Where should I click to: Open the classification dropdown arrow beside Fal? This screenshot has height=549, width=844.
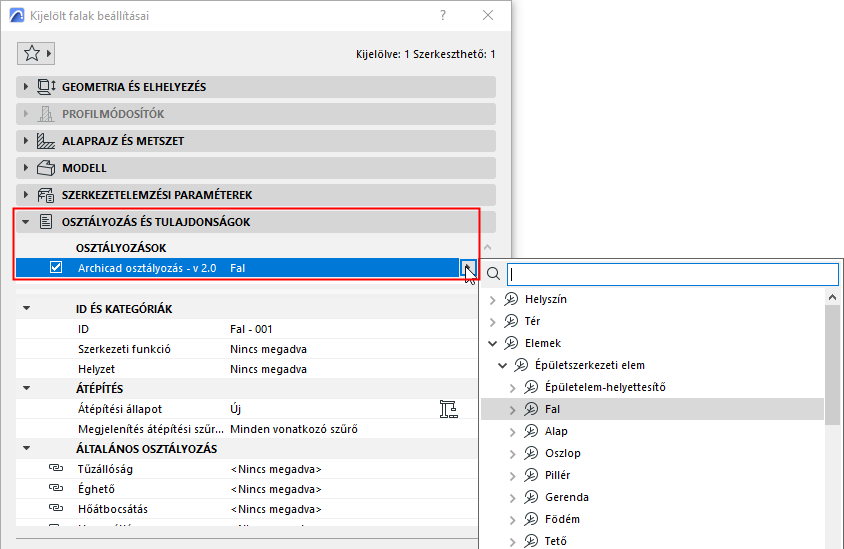468,268
